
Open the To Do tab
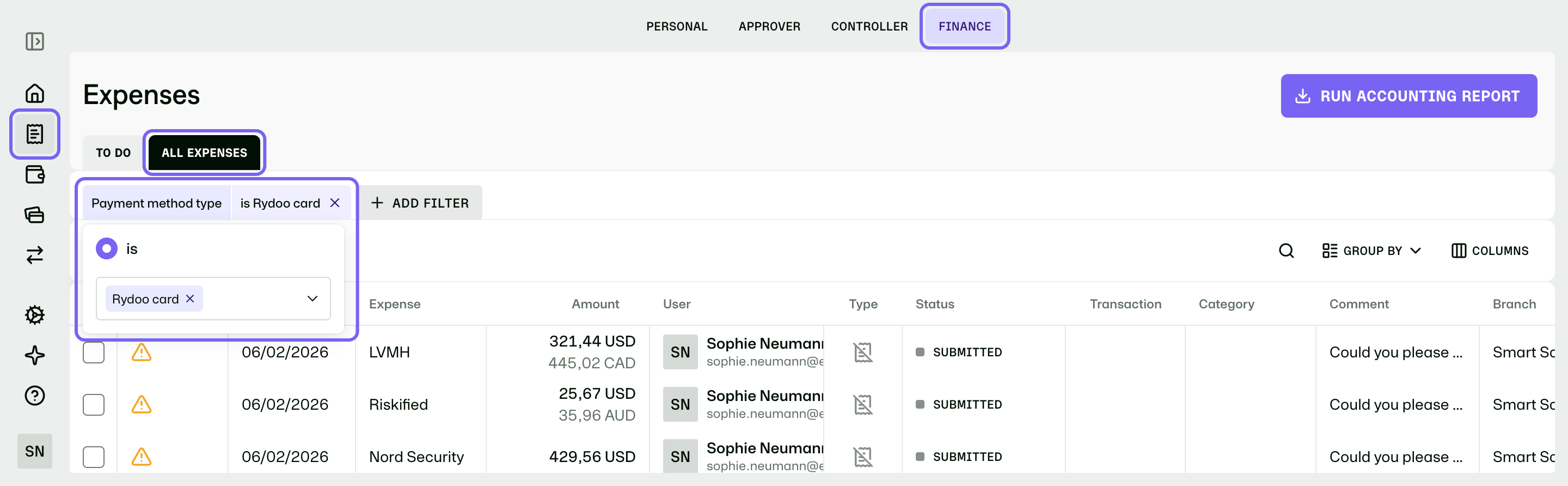click(x=113, y=153)
